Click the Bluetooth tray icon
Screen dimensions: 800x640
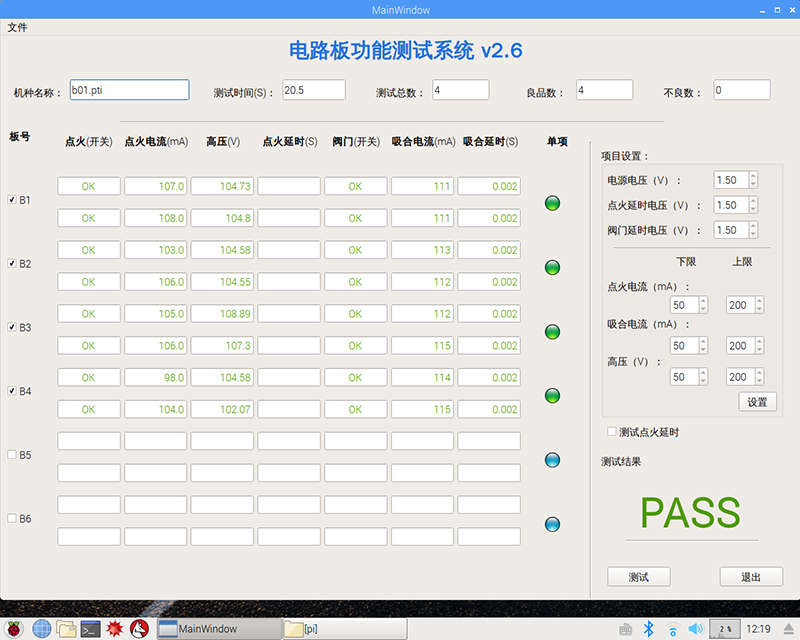click(x=648, y=628)
